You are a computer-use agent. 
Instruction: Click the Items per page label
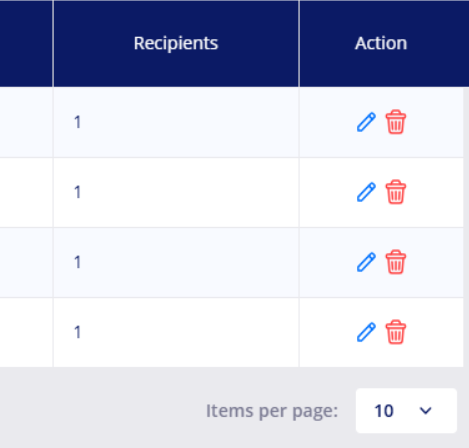click(x=272, y=411)
